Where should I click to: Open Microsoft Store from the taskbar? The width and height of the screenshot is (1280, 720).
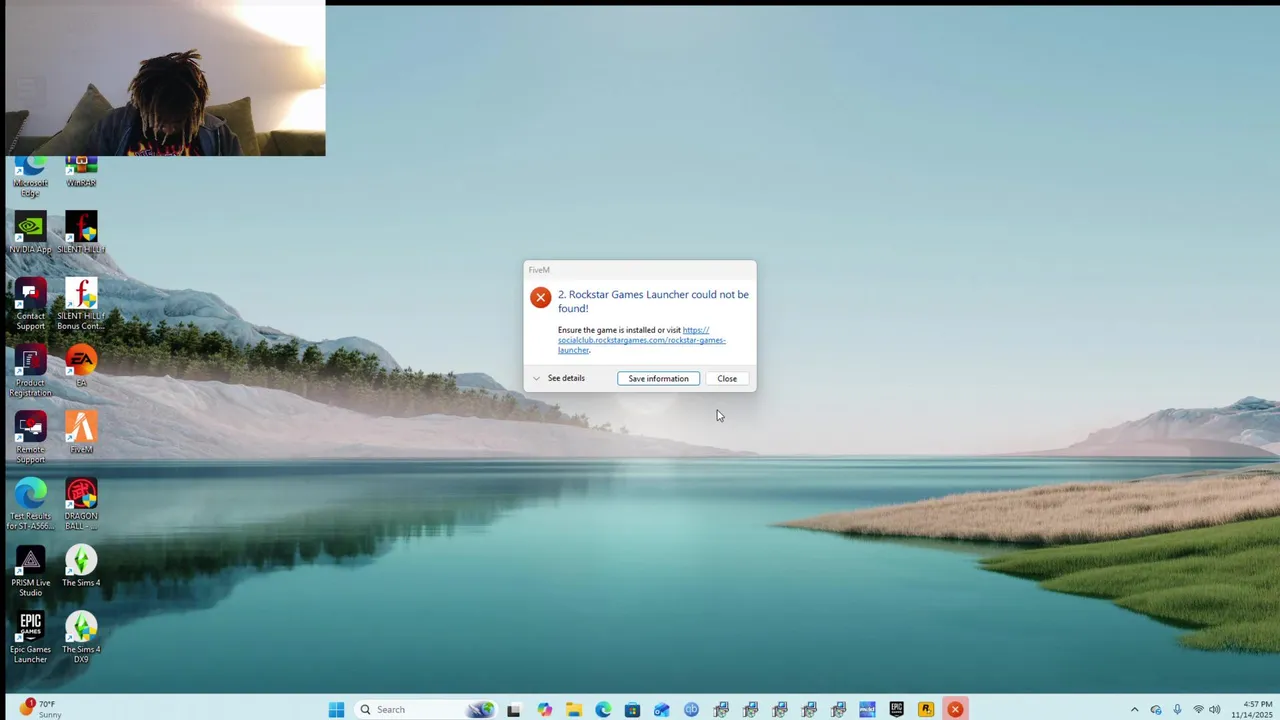(x=632, y=709)
